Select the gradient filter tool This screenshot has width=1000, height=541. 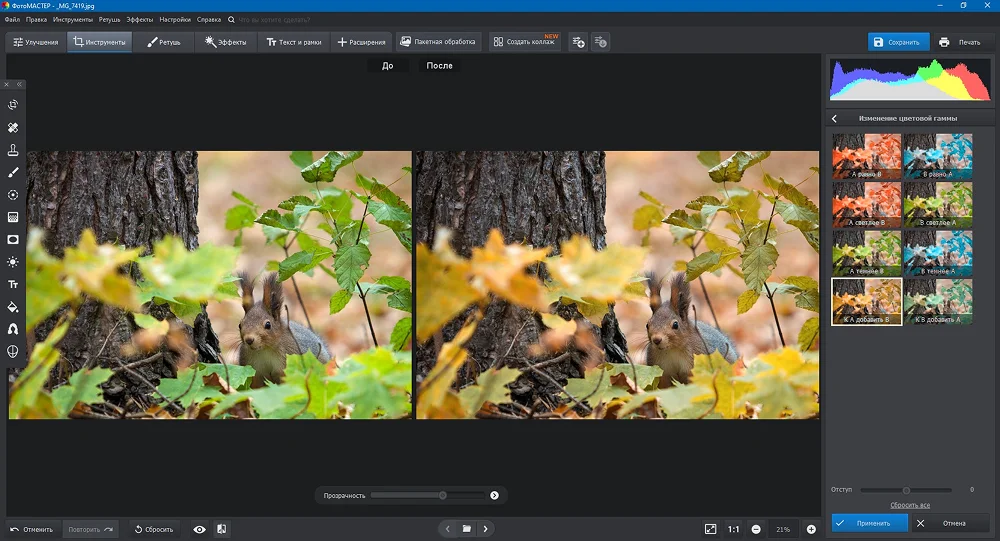coord(13,217)
